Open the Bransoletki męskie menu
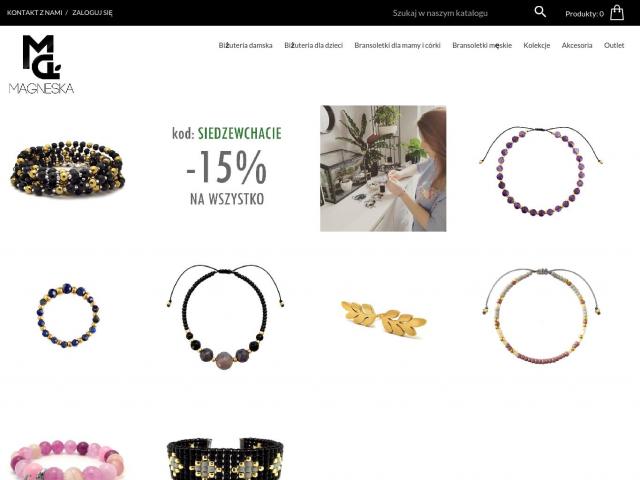The height and width of the screenshot is (480, 640). [482, 45]
